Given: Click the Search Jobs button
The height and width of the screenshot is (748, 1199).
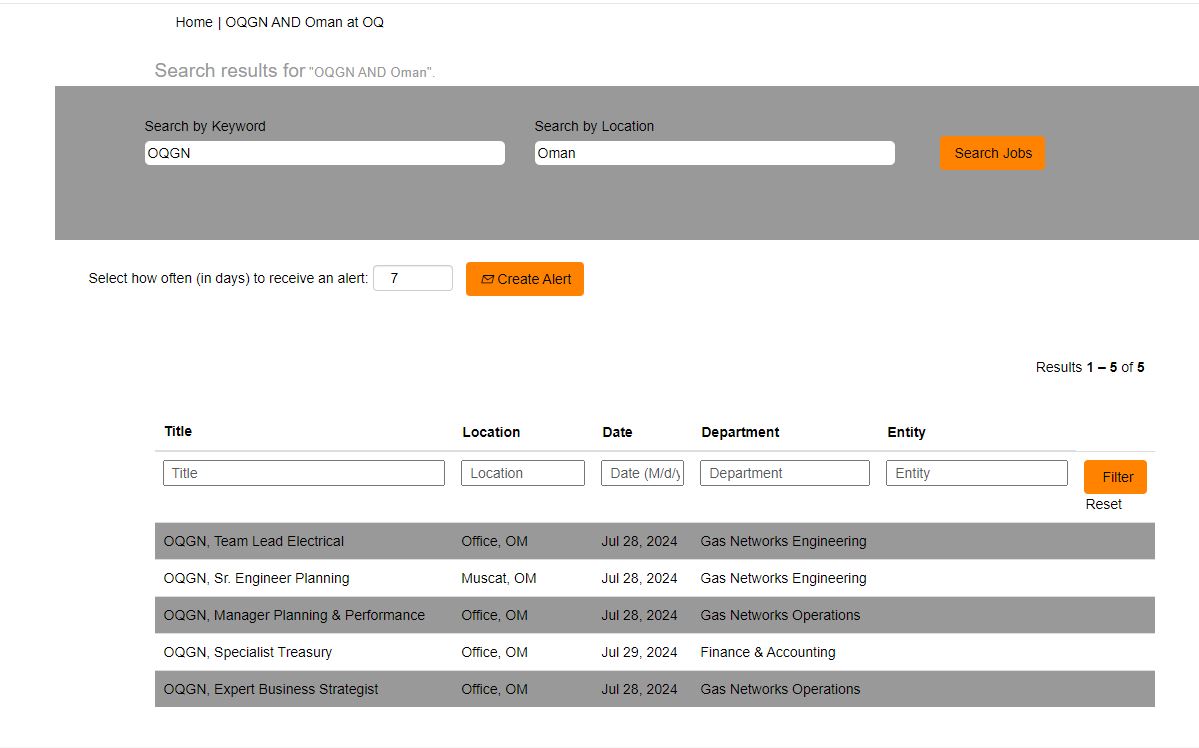Looking at the screenshot, I should tap(992, 153).
